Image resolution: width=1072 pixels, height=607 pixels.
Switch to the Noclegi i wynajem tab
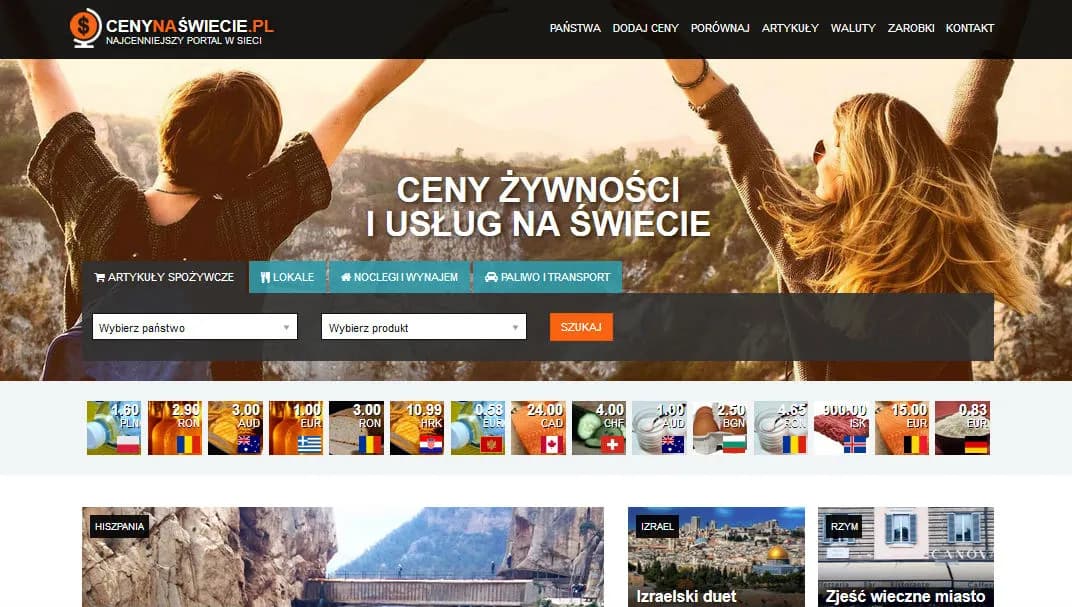click(x=399, y=277)
